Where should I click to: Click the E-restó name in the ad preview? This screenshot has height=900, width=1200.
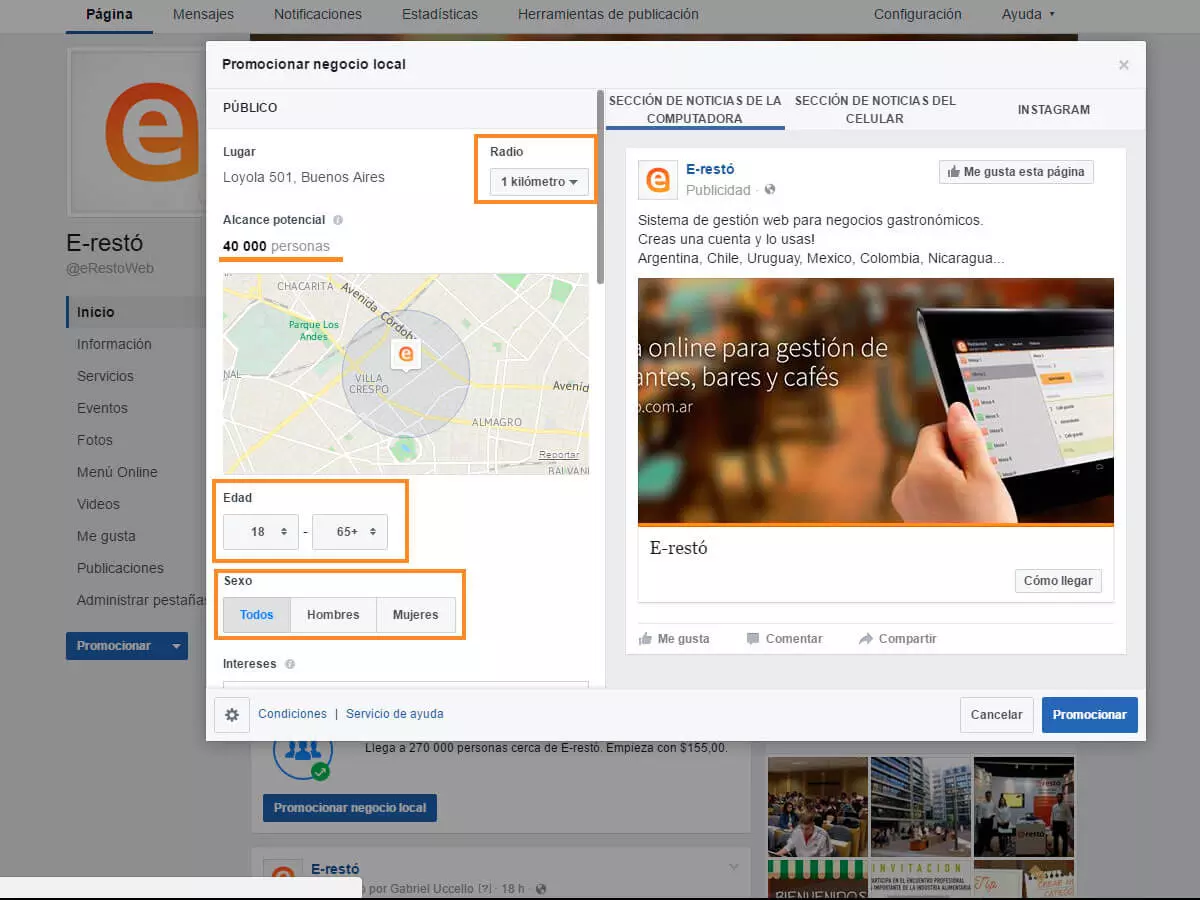710,169
